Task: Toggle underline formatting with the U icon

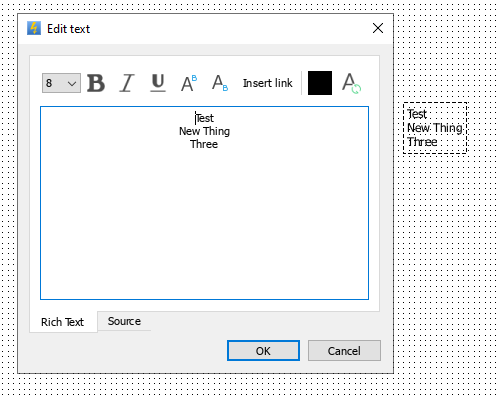Action: [x=158, y=83]
